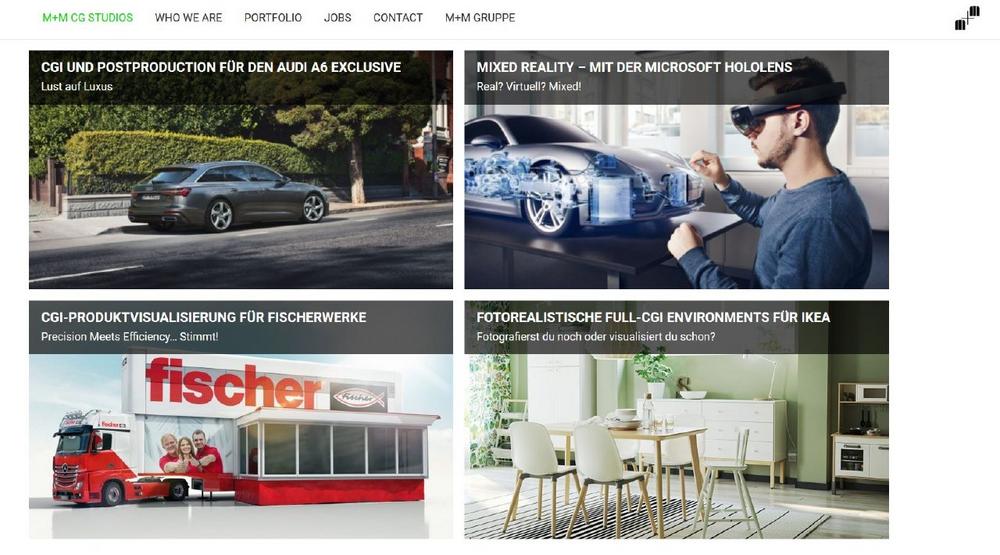Click the Mixed Reality HoloLens headline

[634, 67]
